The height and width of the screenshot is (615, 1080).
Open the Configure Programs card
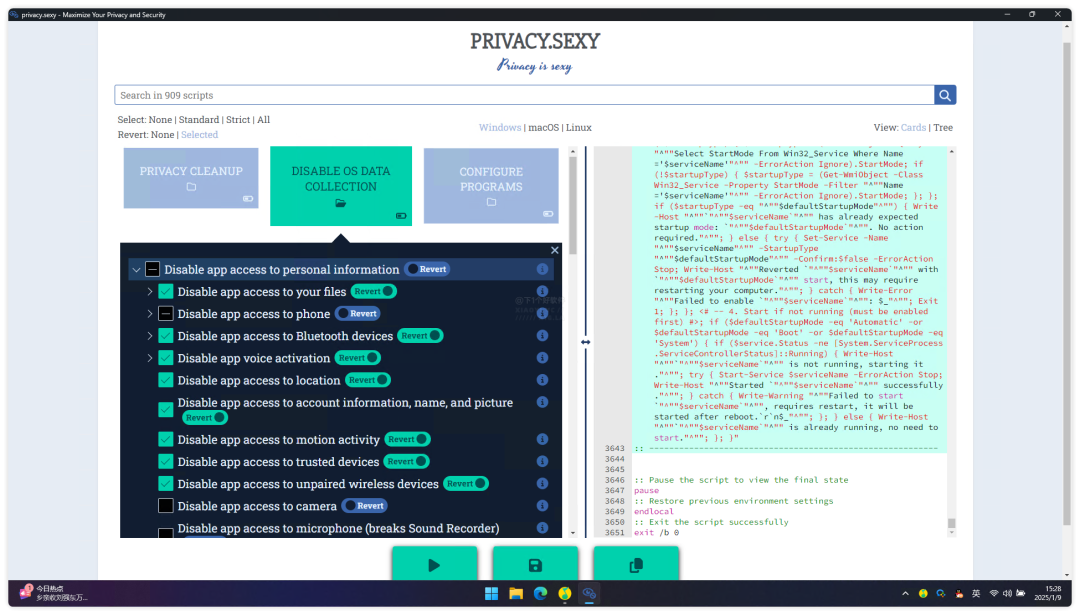point(491,186)
